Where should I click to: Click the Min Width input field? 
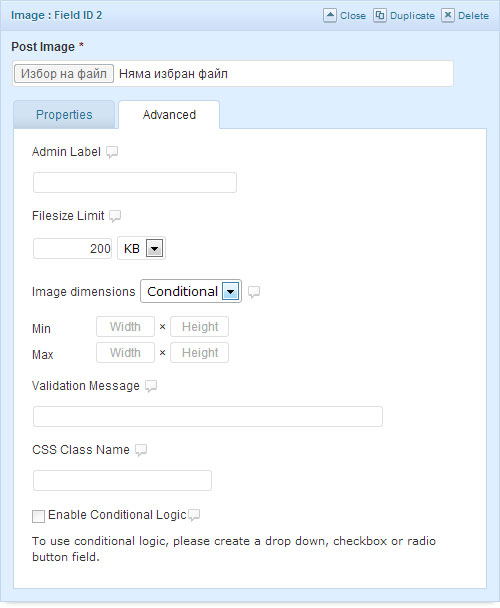(125, 327)
